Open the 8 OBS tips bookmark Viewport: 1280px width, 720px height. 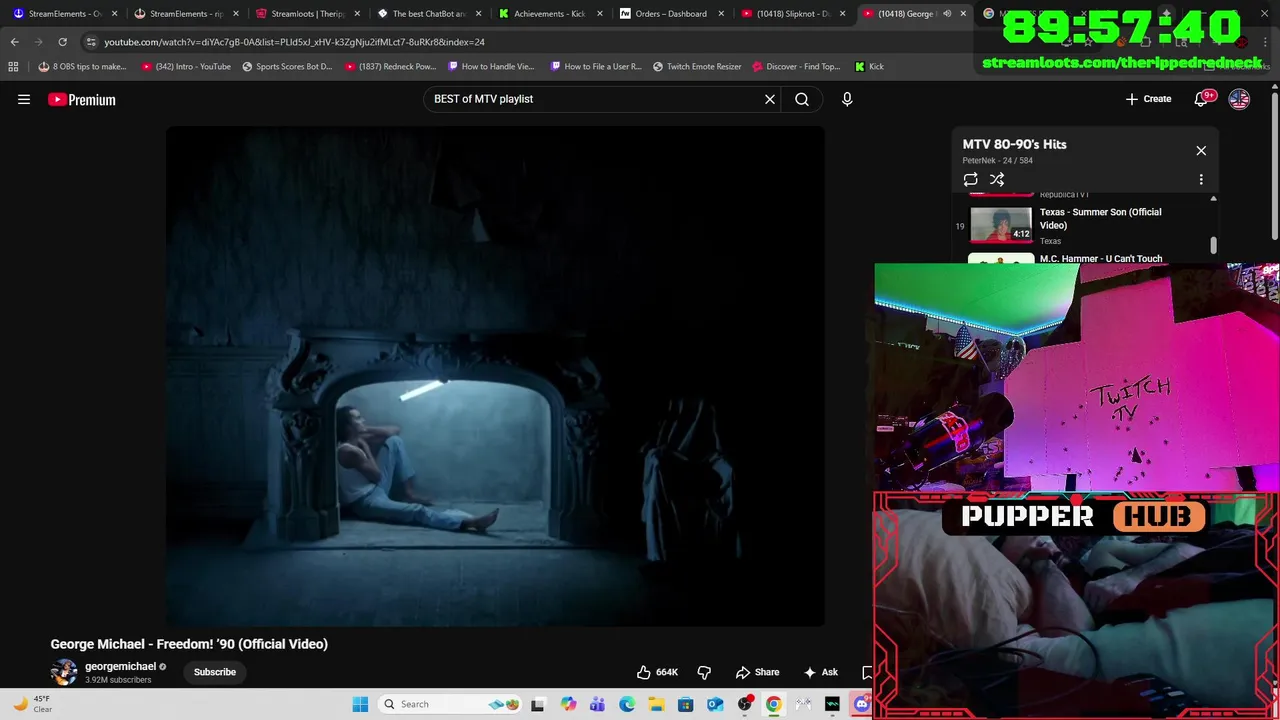82,66
